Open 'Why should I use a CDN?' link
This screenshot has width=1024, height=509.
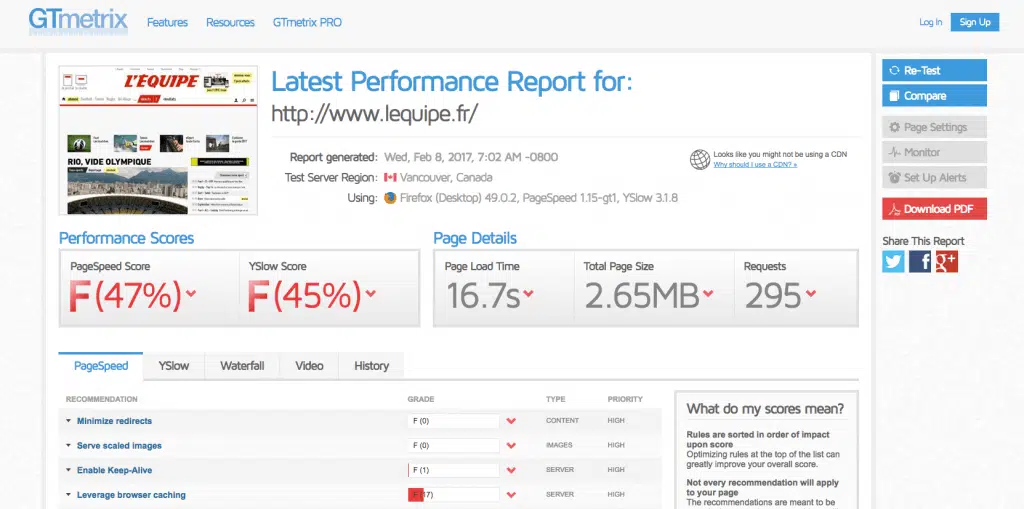pyautogui.click(x=755, y=165)
